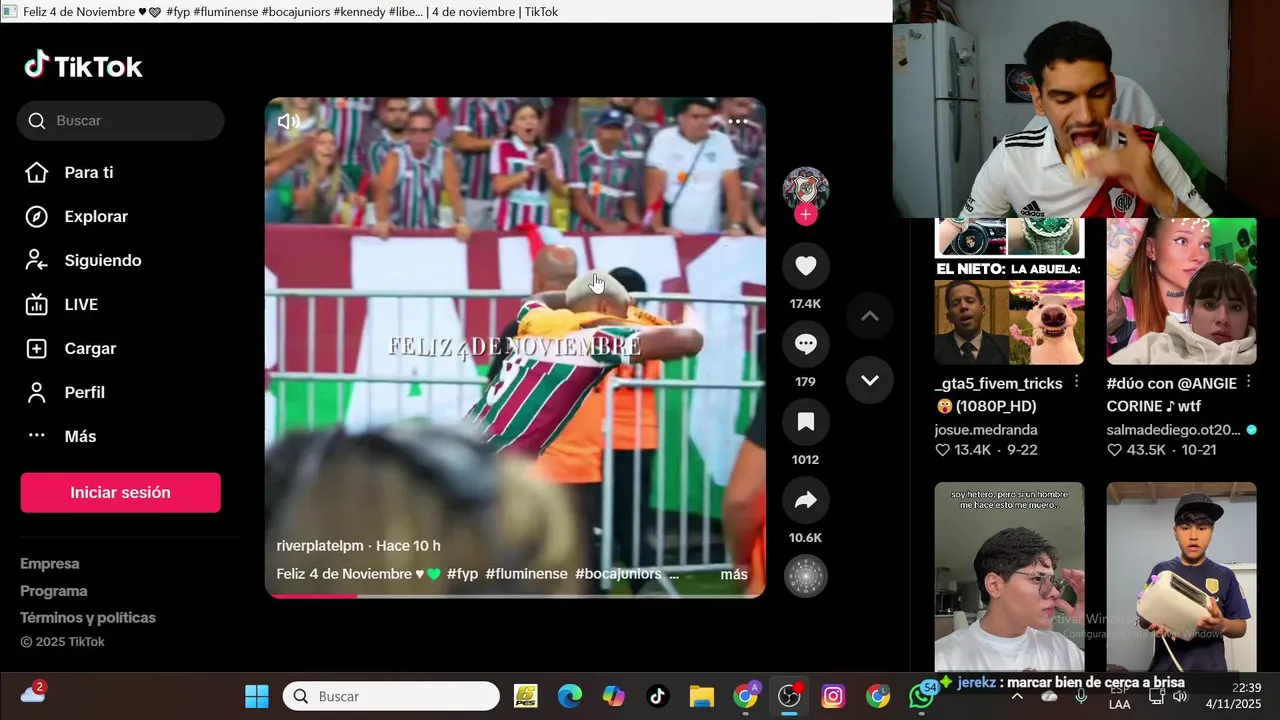Viewport: 1280px width, 720px height.
Task: Click the Iniciar sesión button
Action: tap(120, 492)
